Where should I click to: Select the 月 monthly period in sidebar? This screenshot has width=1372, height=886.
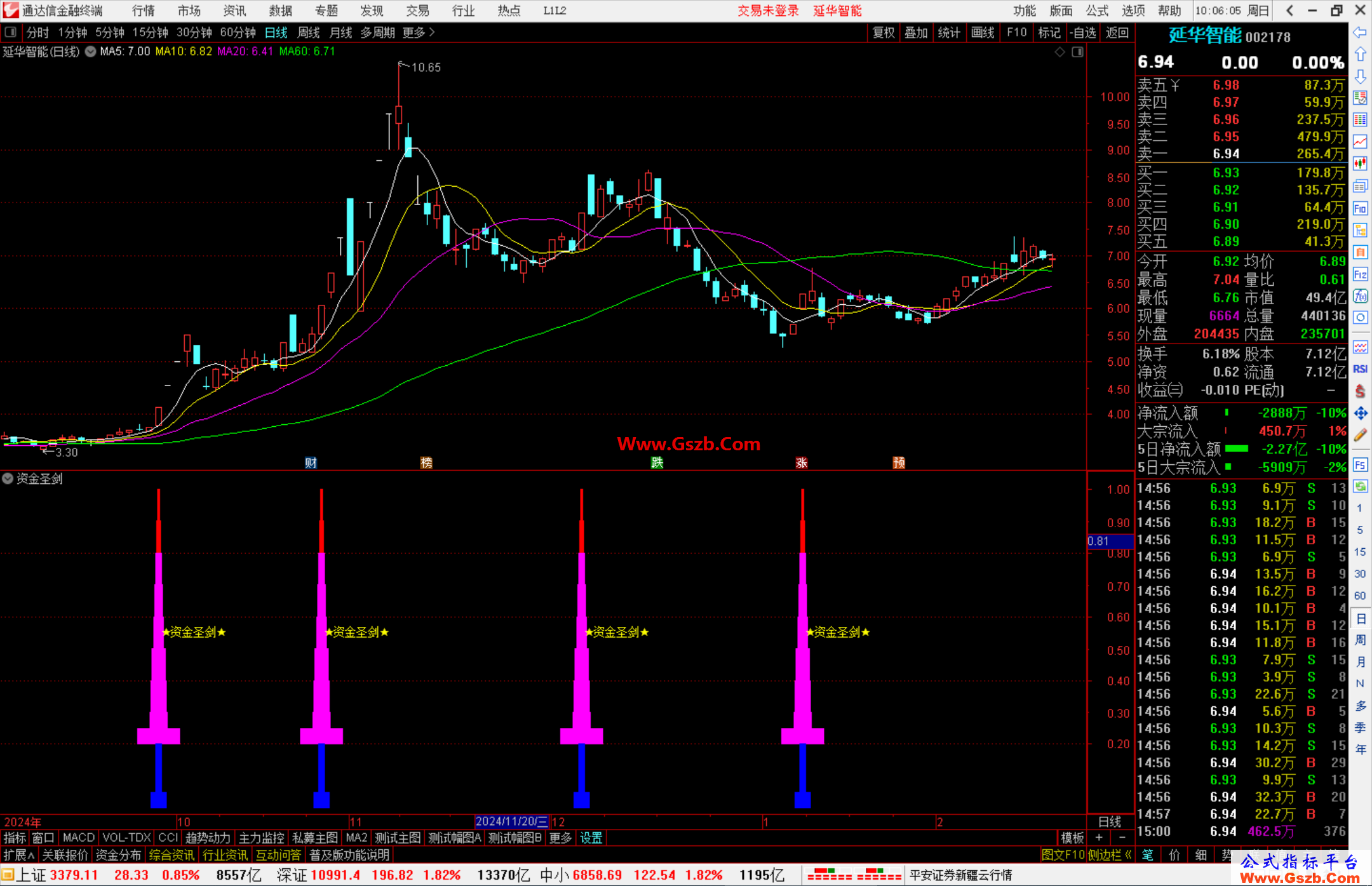1361,662
